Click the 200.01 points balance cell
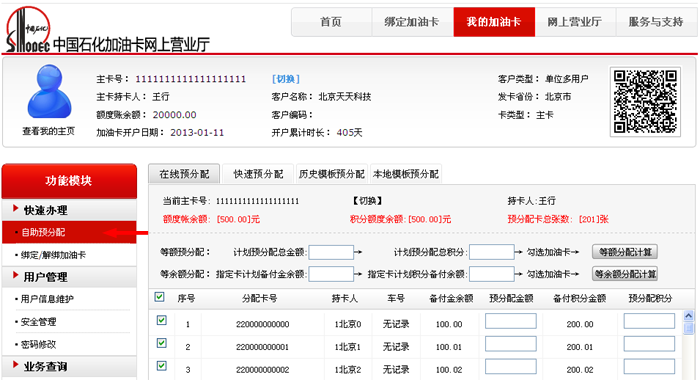Viewport: 700px width, 380px height. pos(580,347)
